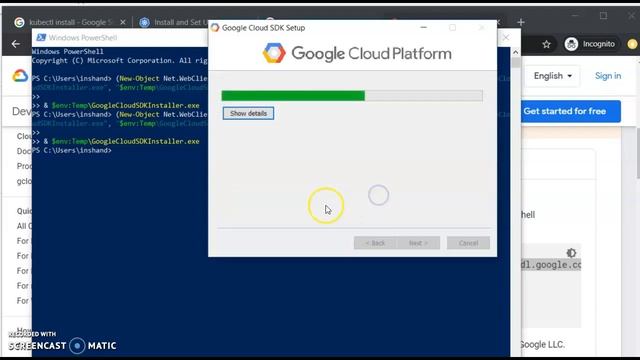Click the Google LLC. text on webpage

(x=543, y=344)
